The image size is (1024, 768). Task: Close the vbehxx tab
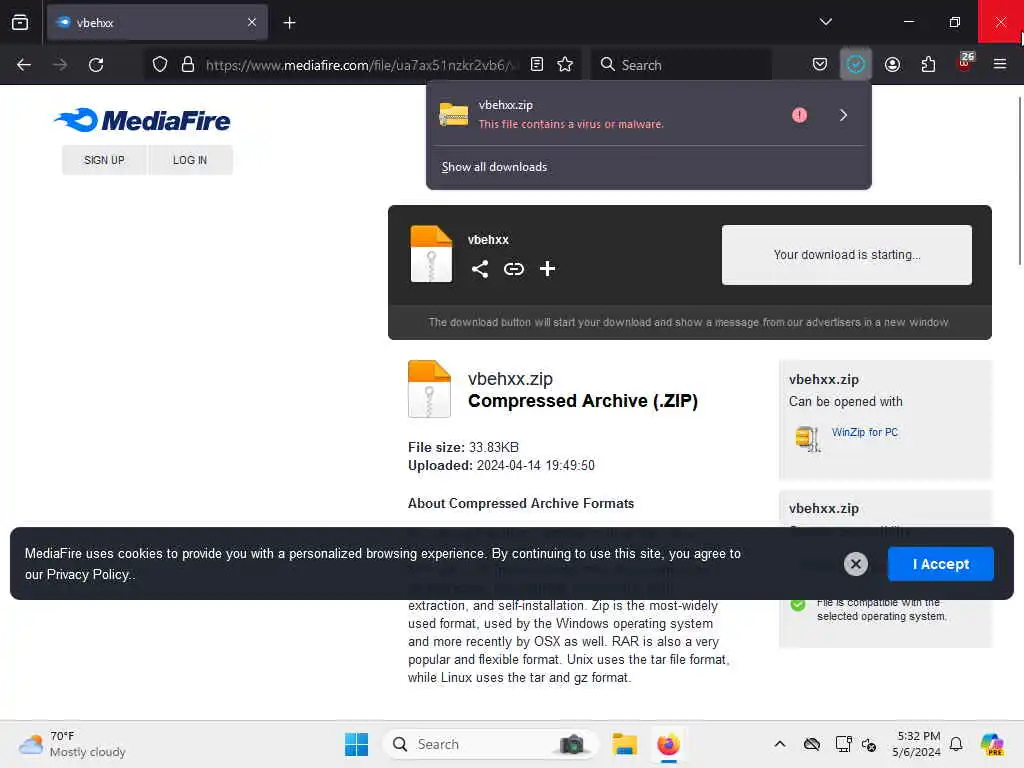tap(252, 23)
